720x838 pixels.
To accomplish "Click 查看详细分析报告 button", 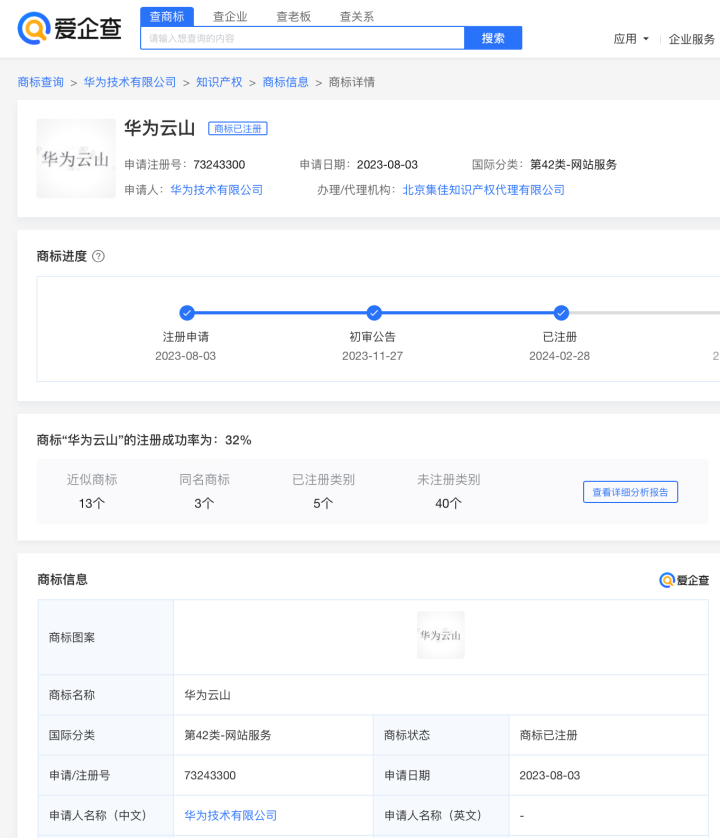I will (x=630, y=492).
